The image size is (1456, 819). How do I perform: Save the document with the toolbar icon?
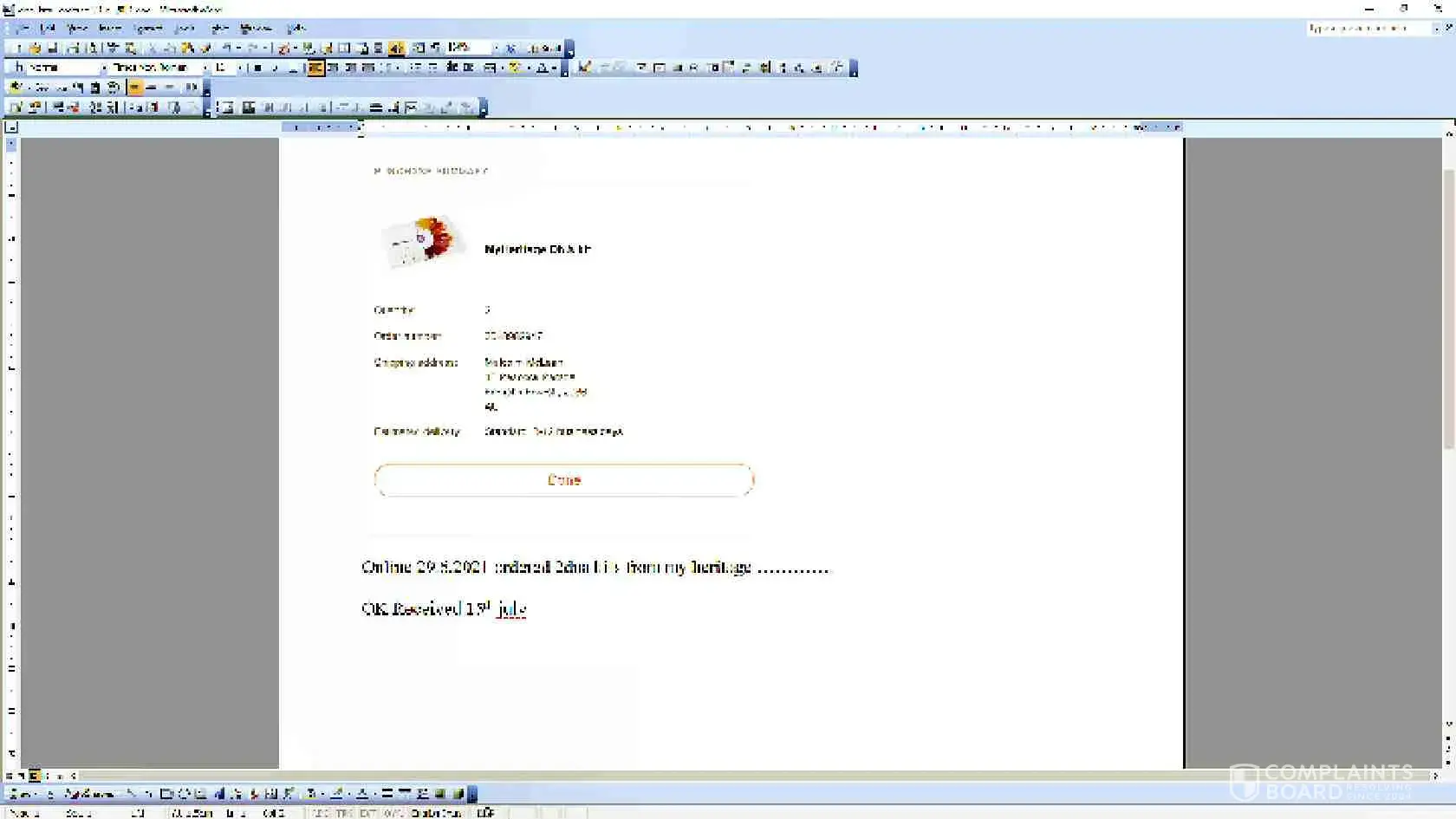52,48
